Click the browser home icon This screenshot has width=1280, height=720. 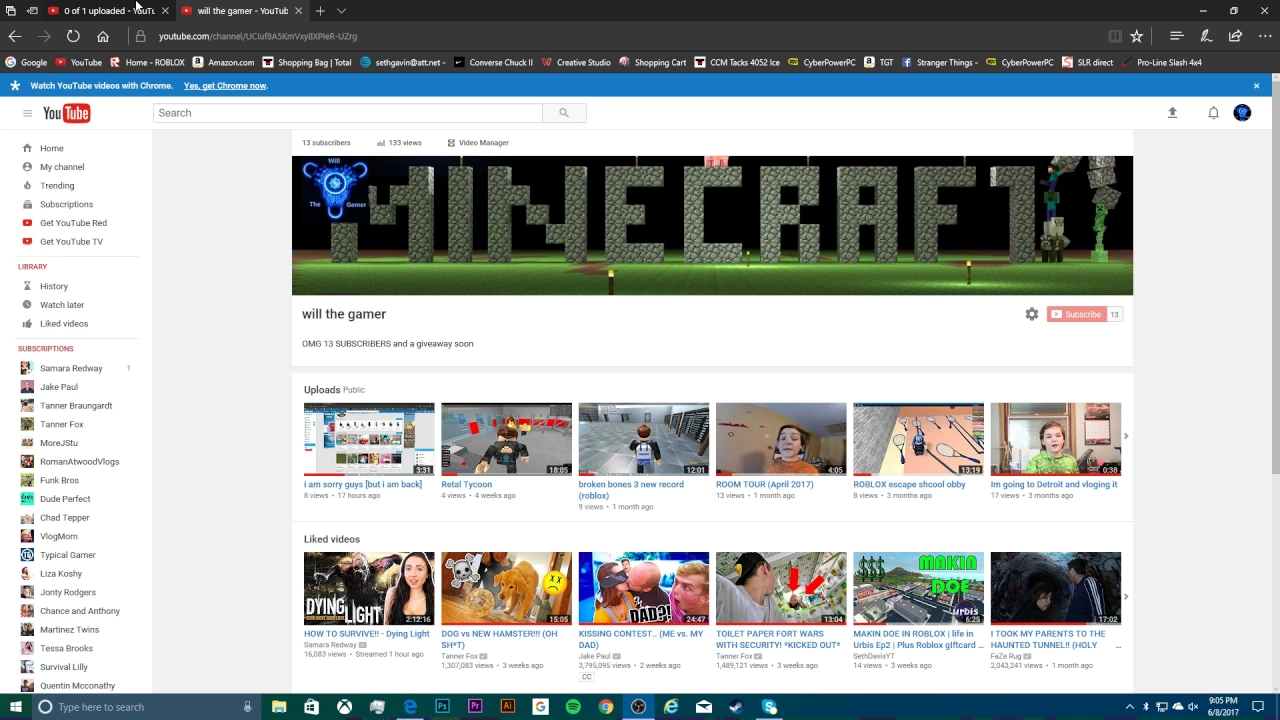coord(102,36)
